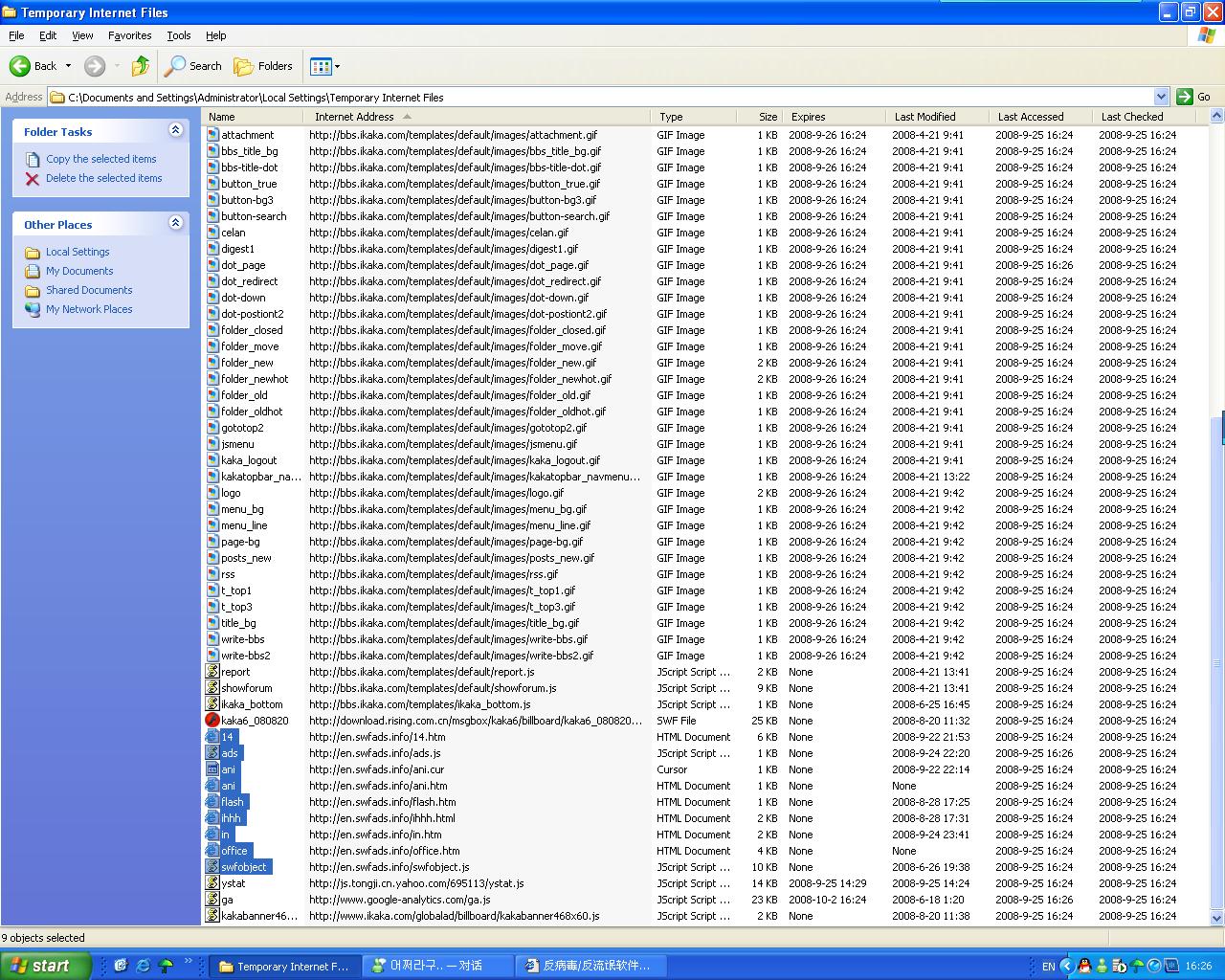Open the Help menu
Screen dimensions: 1225x980
click(x=216, y=35)
